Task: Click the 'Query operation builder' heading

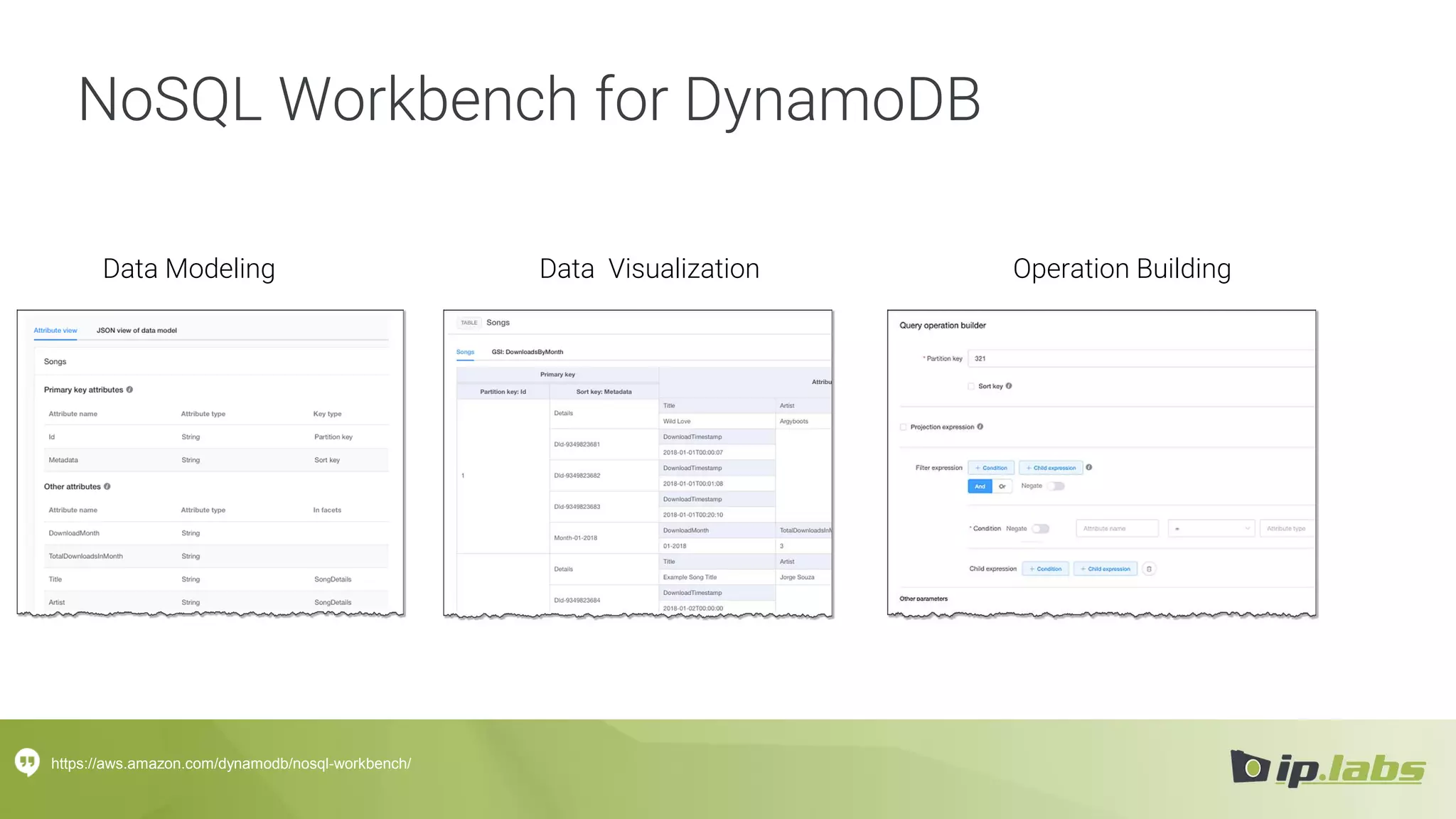Action: point(943,326)
